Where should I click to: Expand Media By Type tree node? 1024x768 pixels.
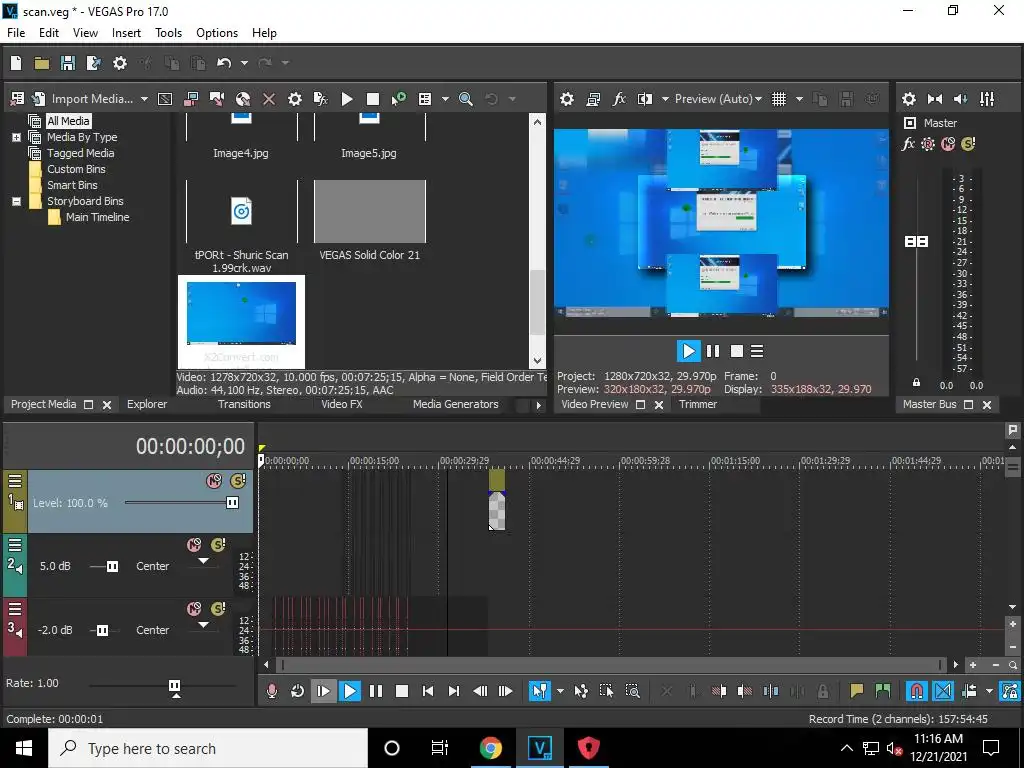coord(16,137)
